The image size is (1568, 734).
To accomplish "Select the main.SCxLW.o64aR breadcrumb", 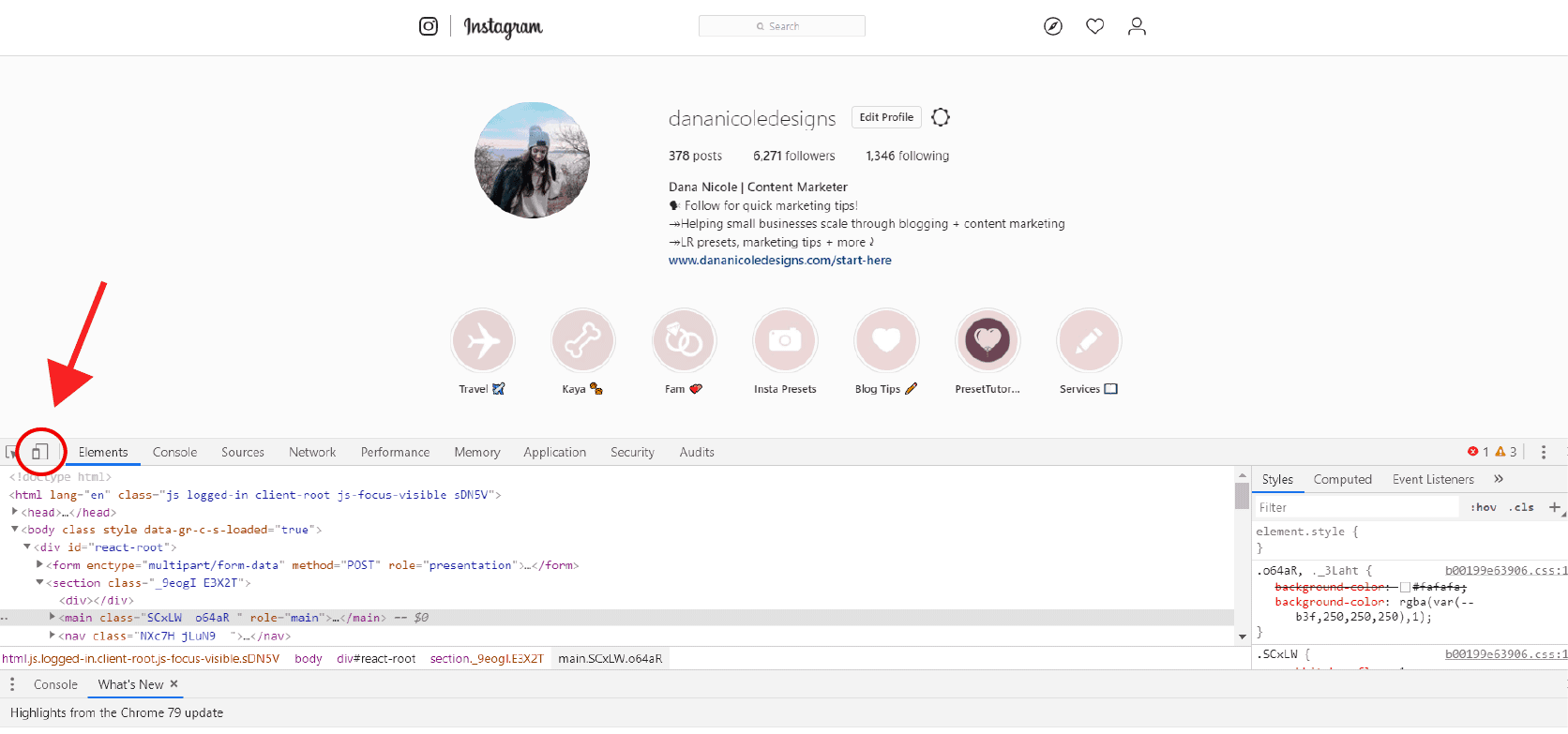I will (x=611, y=659).
